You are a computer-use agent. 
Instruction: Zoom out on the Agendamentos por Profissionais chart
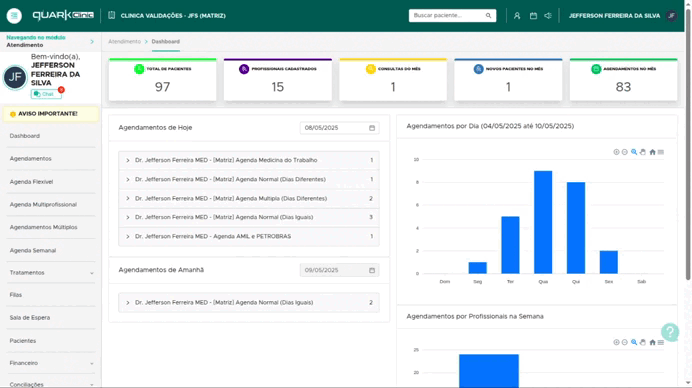[x=624, y=342]
